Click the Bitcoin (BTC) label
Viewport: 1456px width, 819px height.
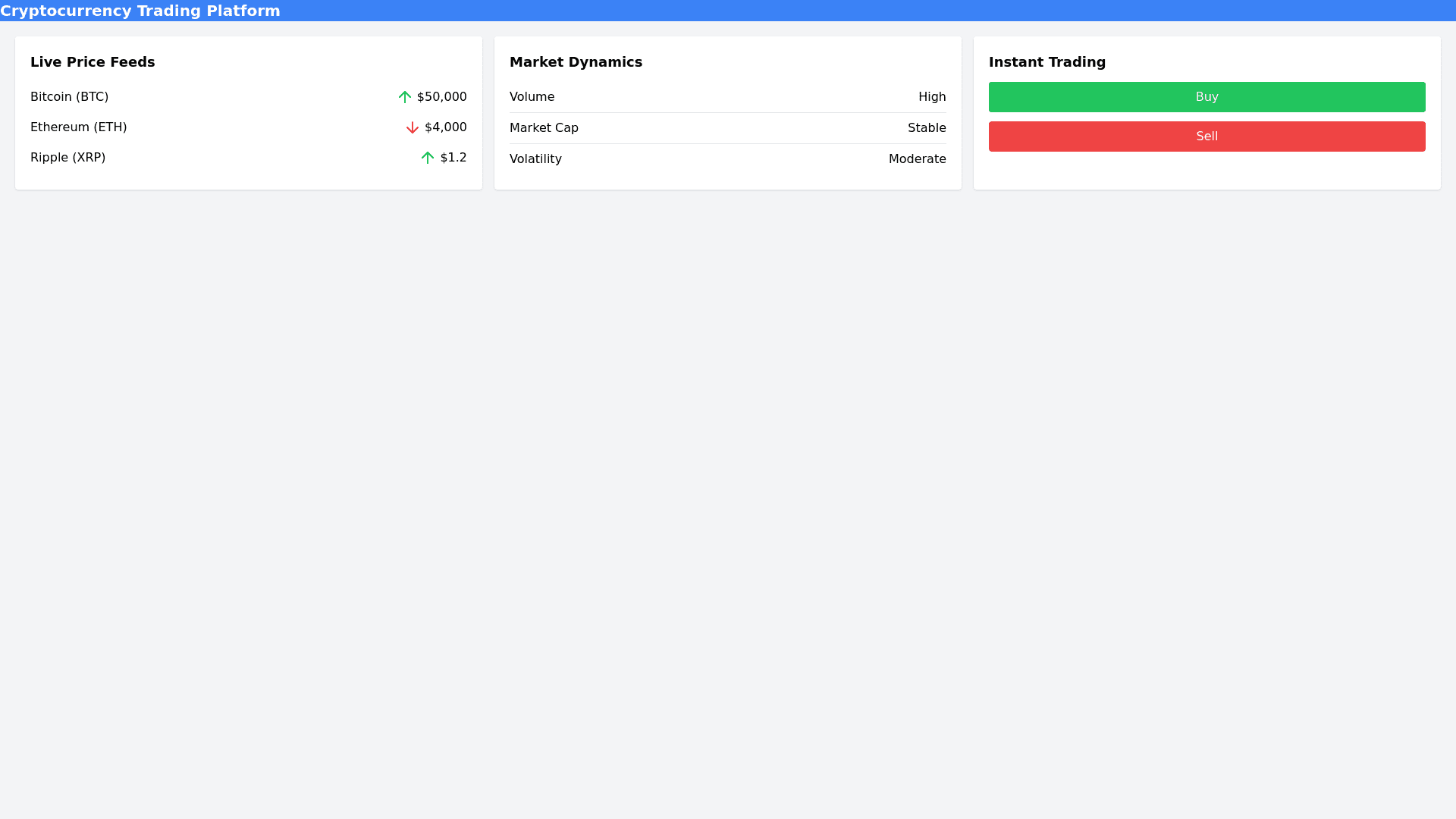(69, 97)
